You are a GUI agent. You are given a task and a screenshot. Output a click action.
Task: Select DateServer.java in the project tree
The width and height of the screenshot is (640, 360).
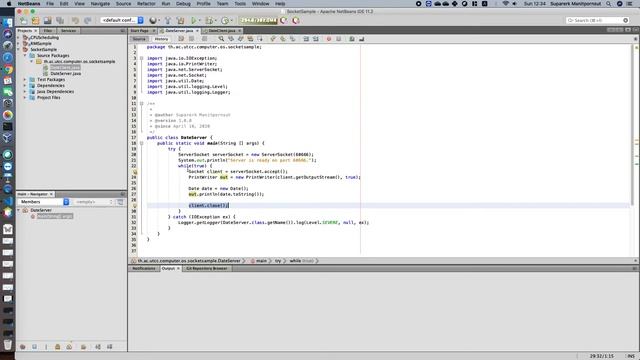65,73
